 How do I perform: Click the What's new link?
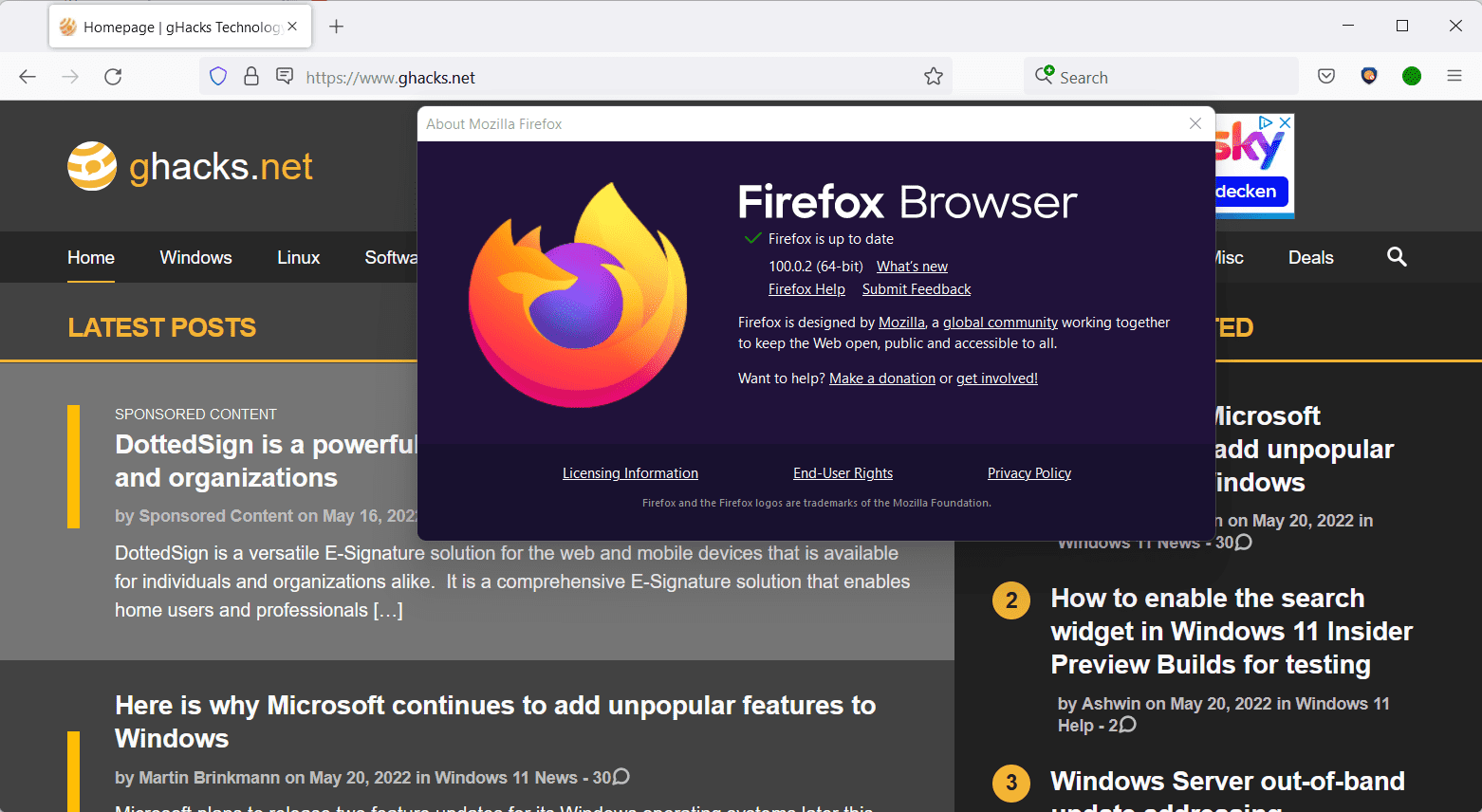(x=912, y=267)
